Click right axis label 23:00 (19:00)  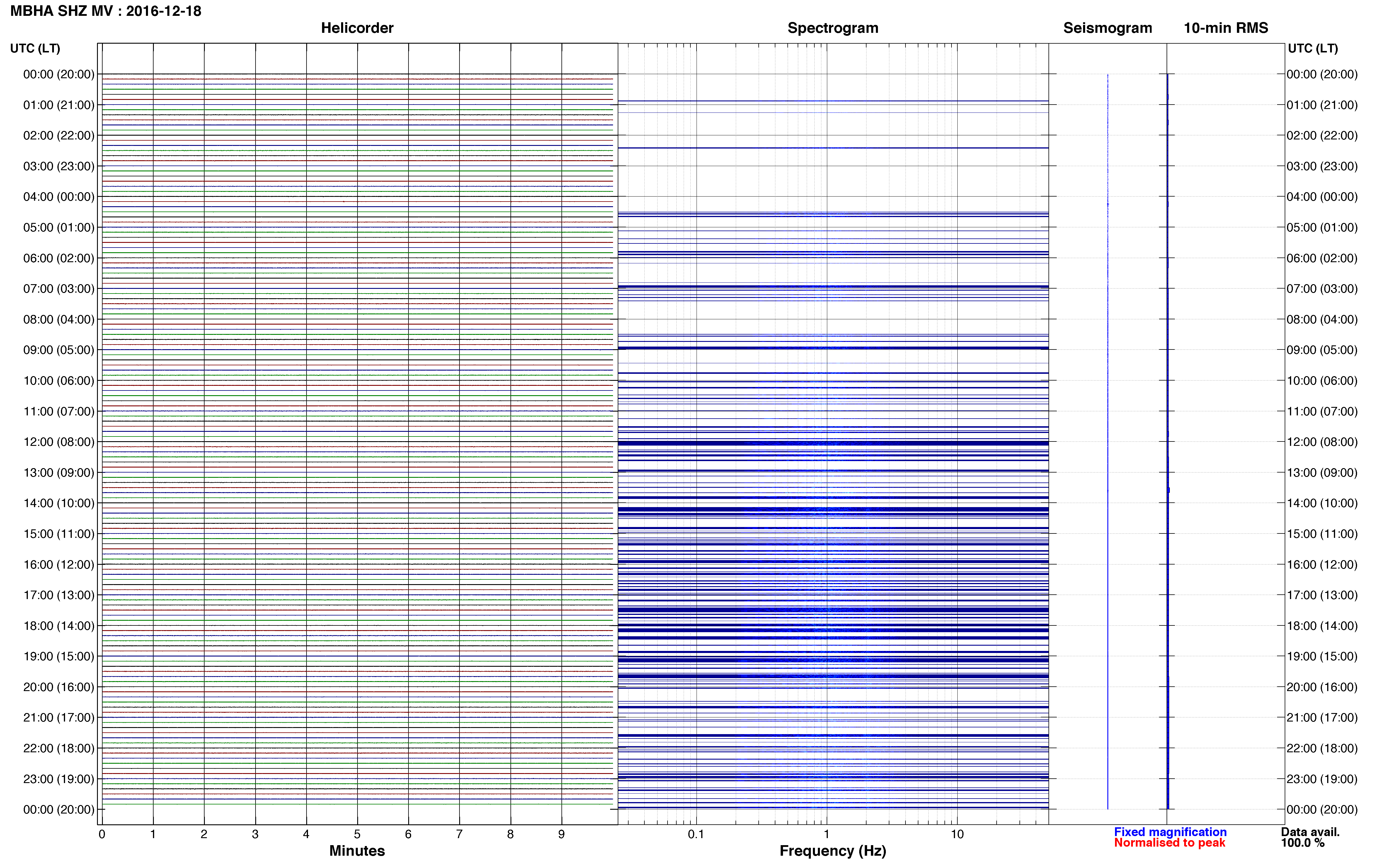click(x=1322, y=779)
